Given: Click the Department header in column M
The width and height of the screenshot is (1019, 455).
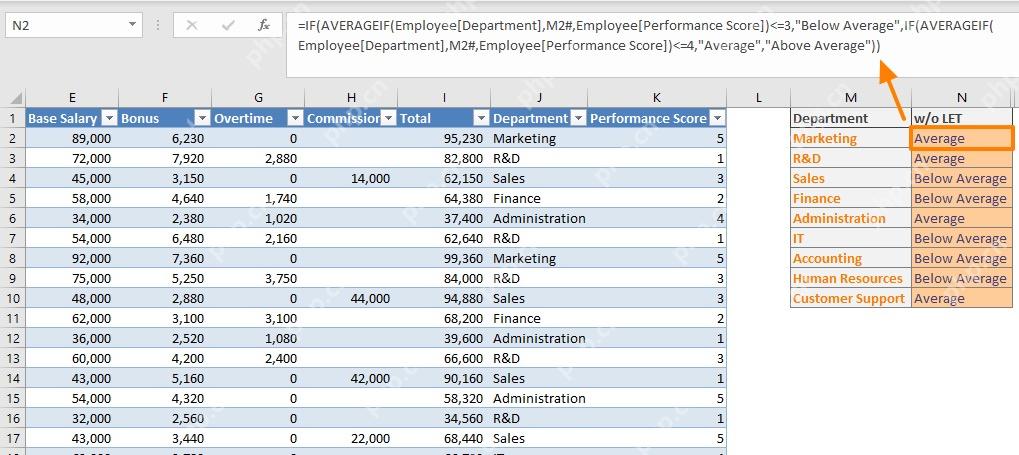Looking at the screenshot, I should [851, 118].
